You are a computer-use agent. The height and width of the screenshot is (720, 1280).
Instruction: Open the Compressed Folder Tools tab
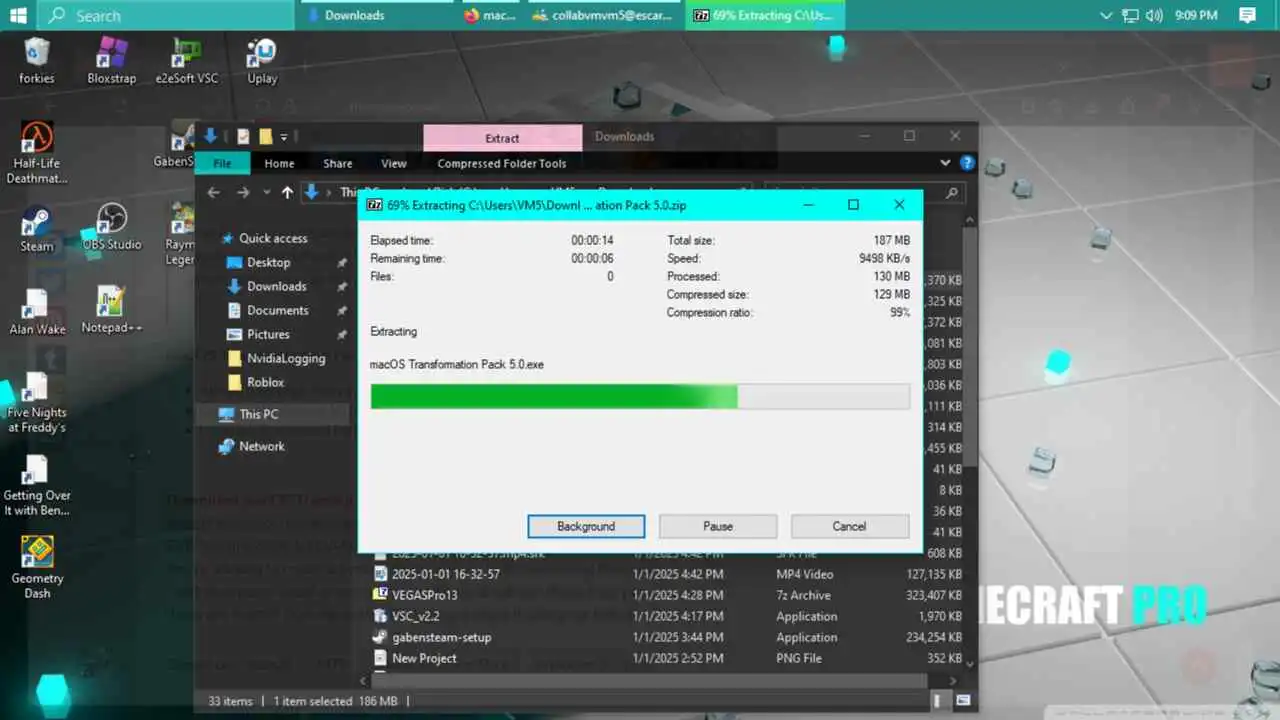click(x=502, y=163)
